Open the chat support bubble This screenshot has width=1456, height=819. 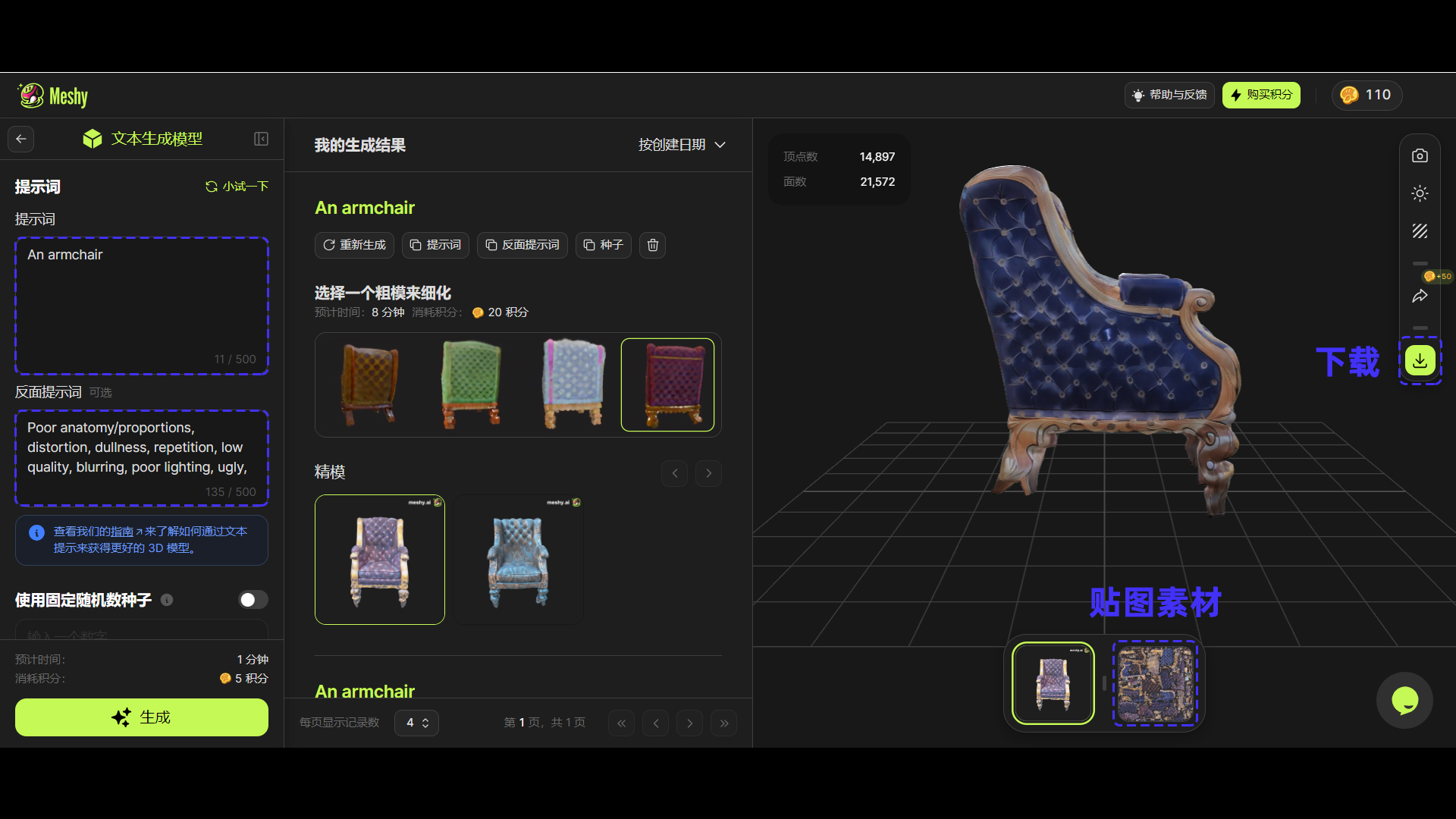point(1405,700)
